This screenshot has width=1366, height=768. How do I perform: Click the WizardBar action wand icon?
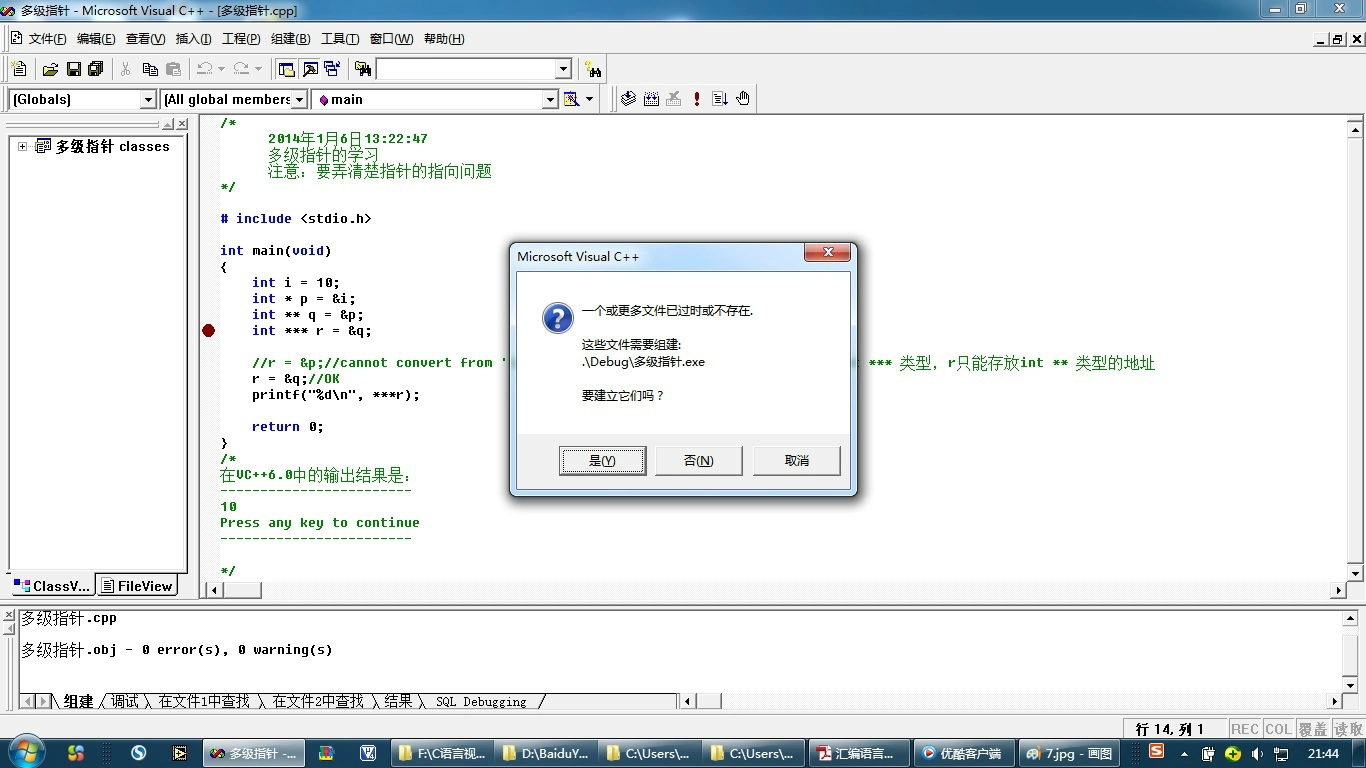[571, 99]
